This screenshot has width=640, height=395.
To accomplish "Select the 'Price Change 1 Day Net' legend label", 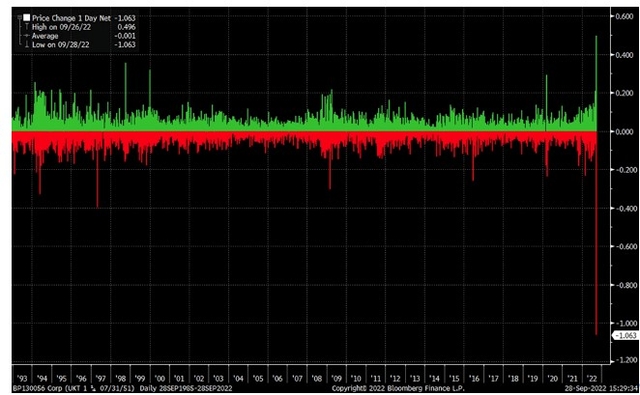I will (71, 18).
